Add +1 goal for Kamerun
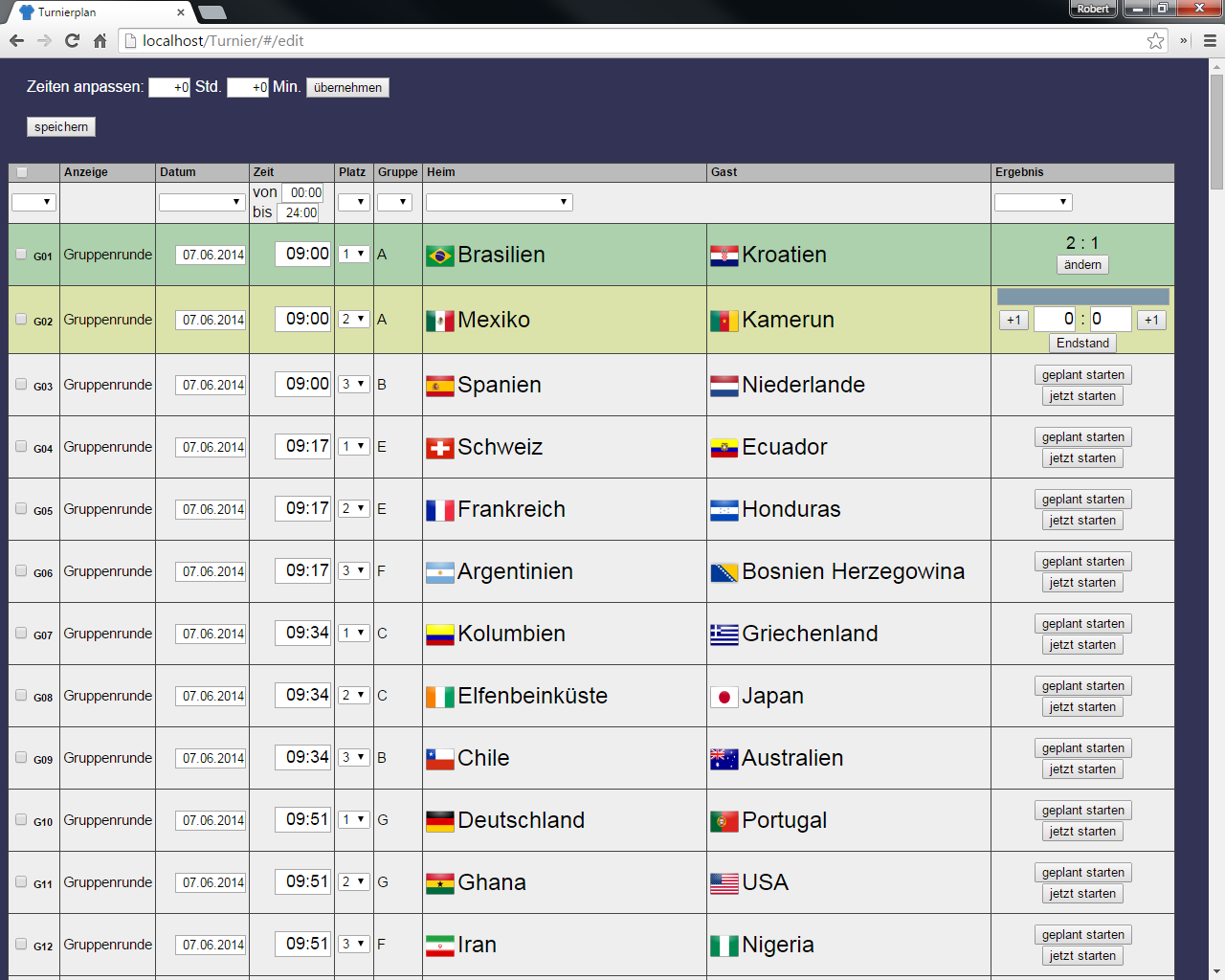 click(1151, 321)
